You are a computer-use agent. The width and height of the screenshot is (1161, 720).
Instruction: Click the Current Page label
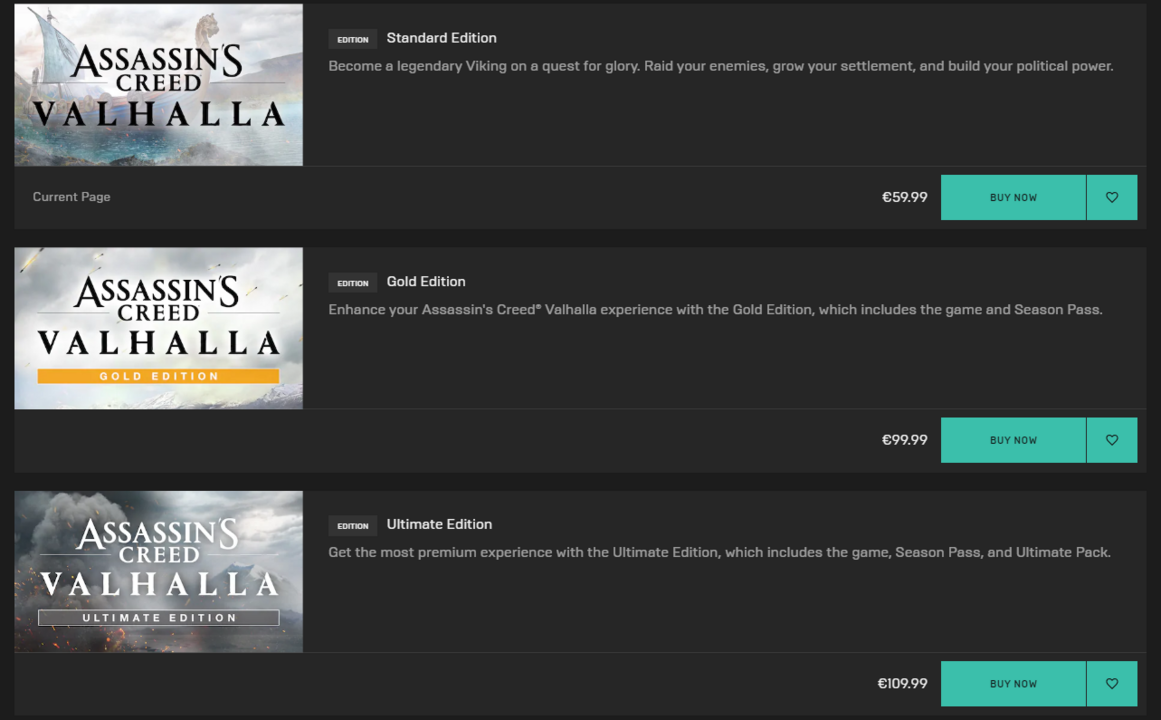click(x=71, y=197)
